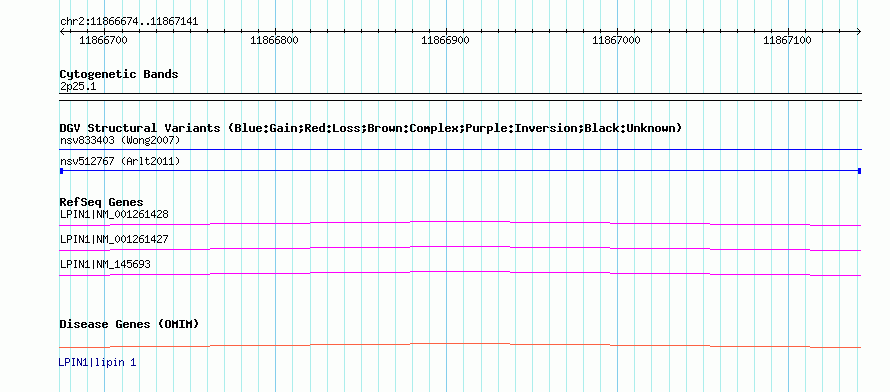Viewport: 890px width, 392px height.
Task: Click the 2p25.1 cytogenetic band bar
Action: click(460, 97)
